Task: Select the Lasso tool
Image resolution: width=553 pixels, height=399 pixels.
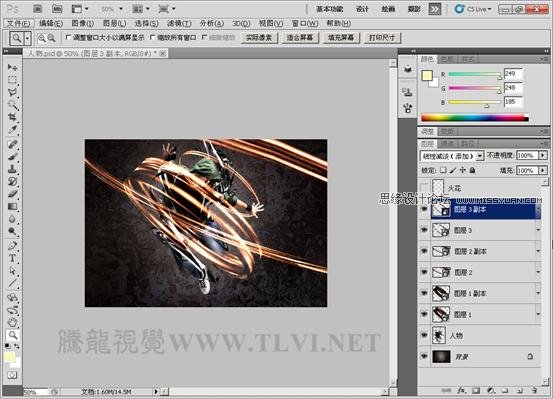Action: pyautogui.click(x=13, y=92)
